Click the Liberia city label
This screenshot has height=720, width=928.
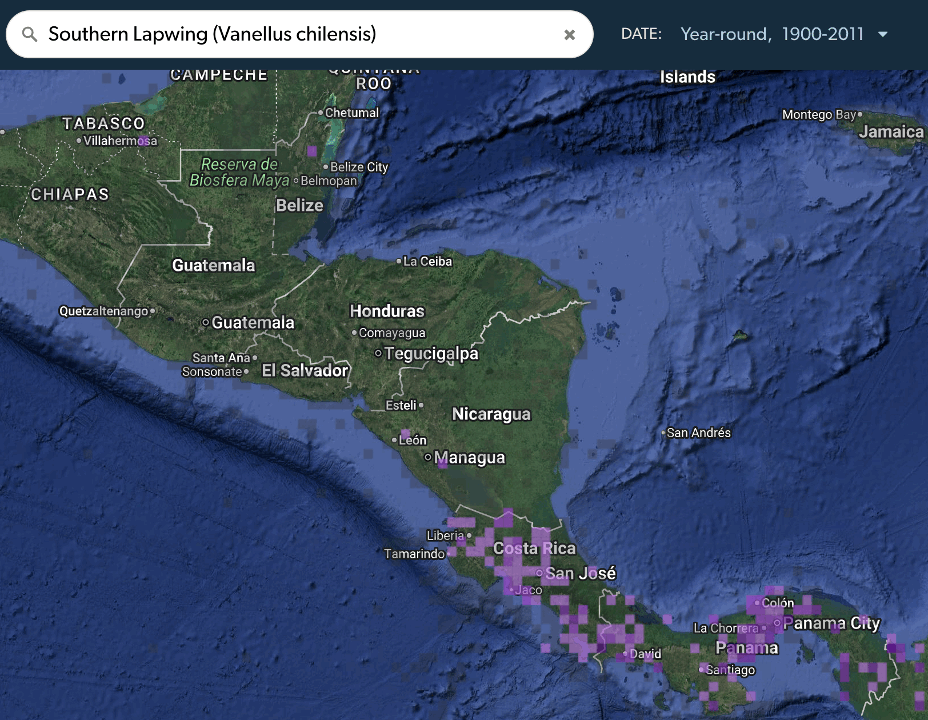pos(445,535)
